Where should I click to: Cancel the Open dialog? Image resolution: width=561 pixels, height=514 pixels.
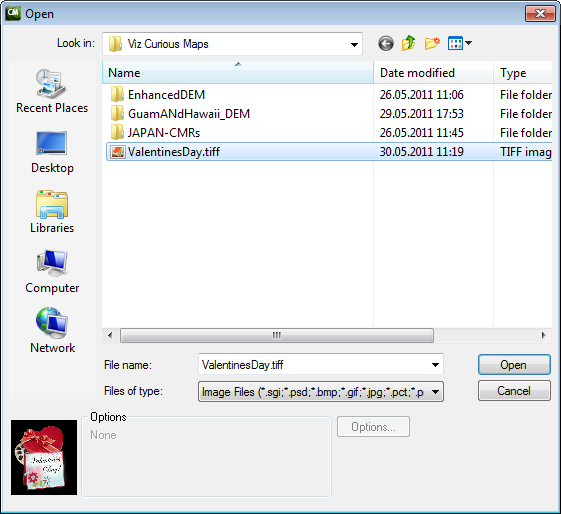[x=514, y=391]
